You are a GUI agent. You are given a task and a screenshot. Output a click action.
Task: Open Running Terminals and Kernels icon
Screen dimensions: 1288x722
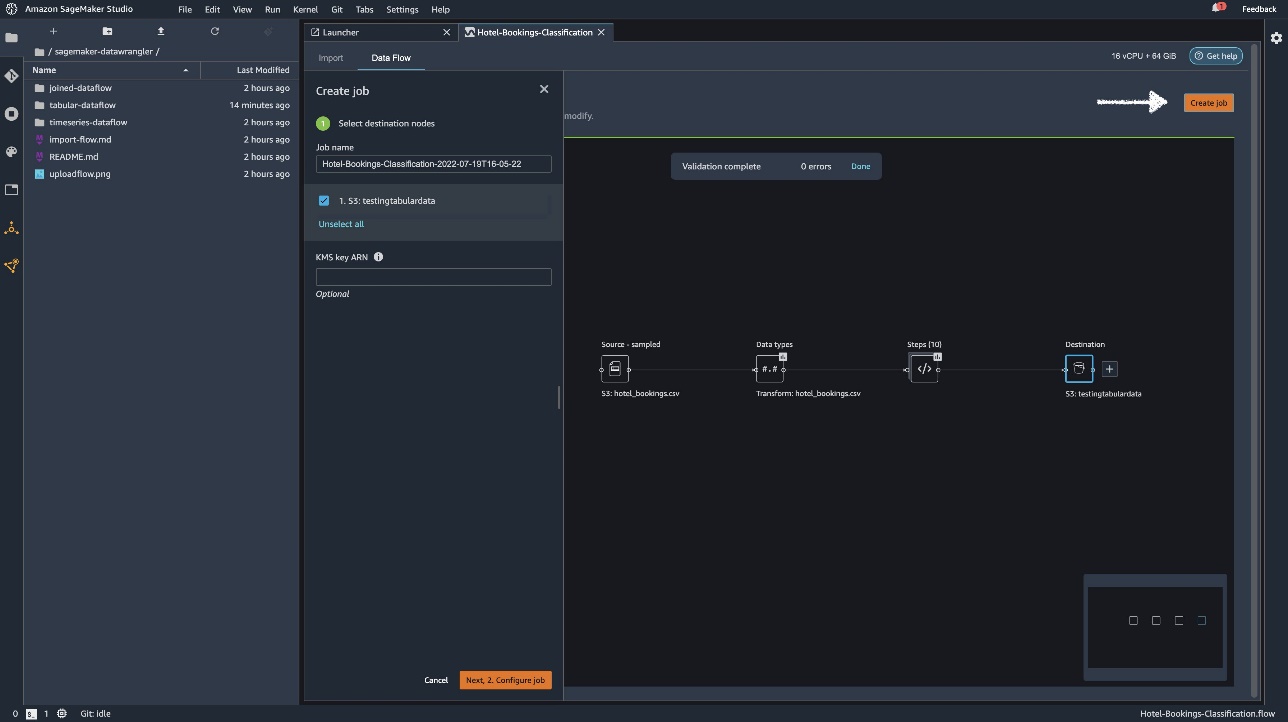point(11,114)
